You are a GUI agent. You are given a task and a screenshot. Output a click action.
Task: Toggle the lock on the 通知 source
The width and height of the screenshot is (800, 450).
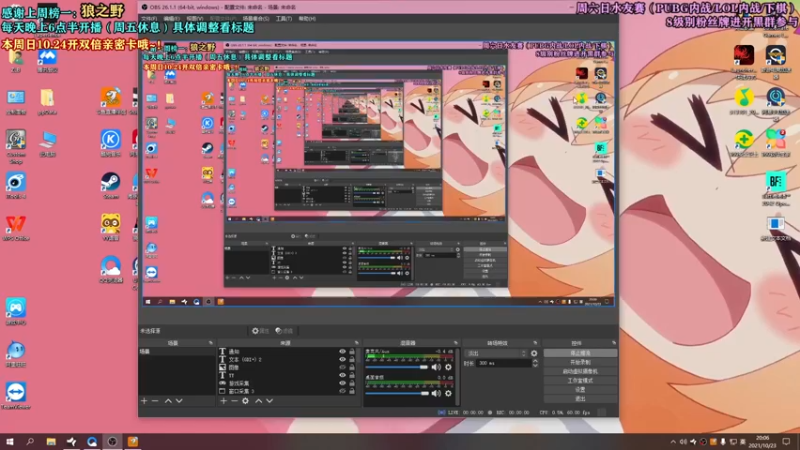(x=352, y=352)
